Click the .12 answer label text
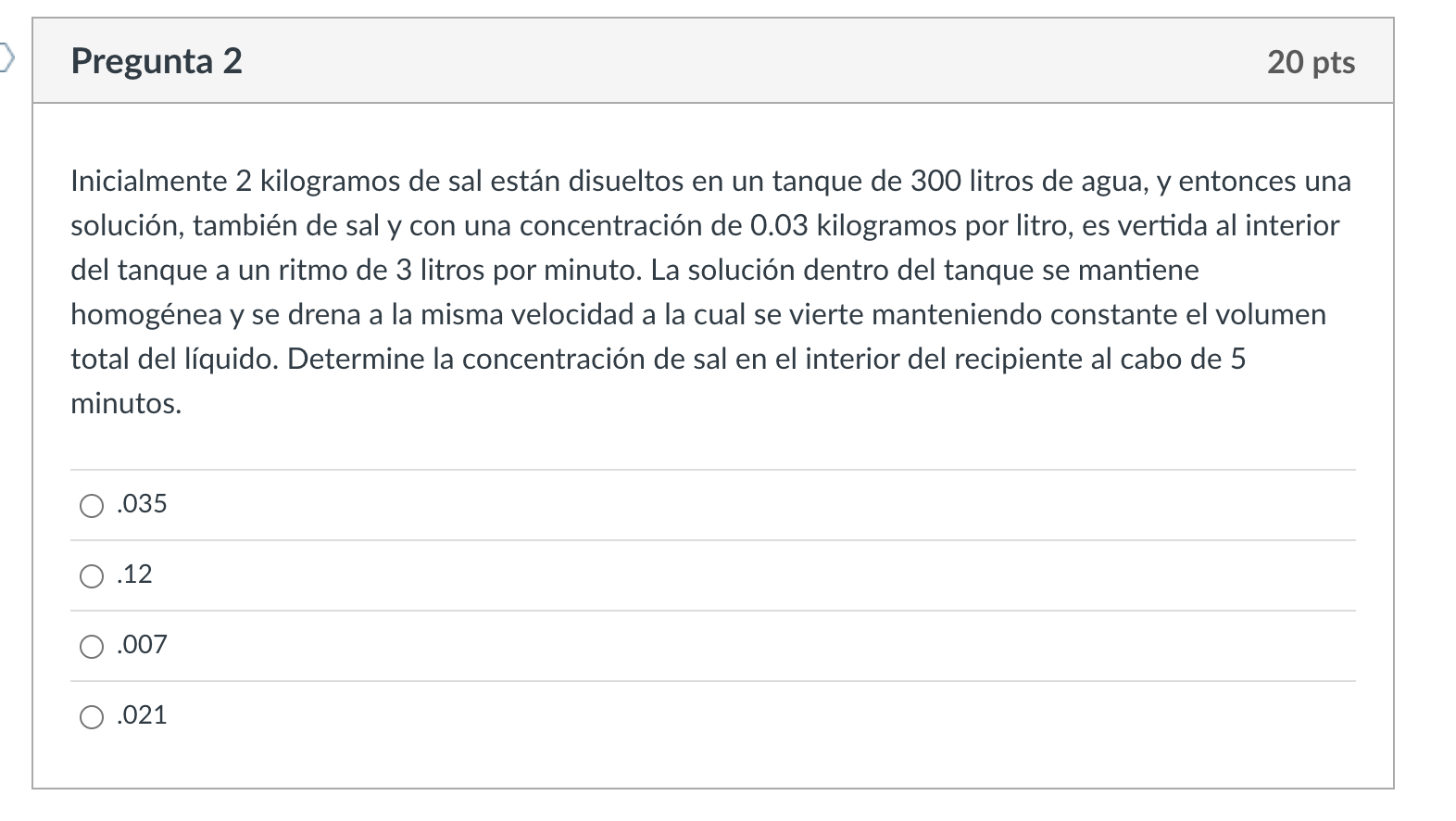Image resolution: width=1456 pixels, height=821 pixels. tap(135, 575)
